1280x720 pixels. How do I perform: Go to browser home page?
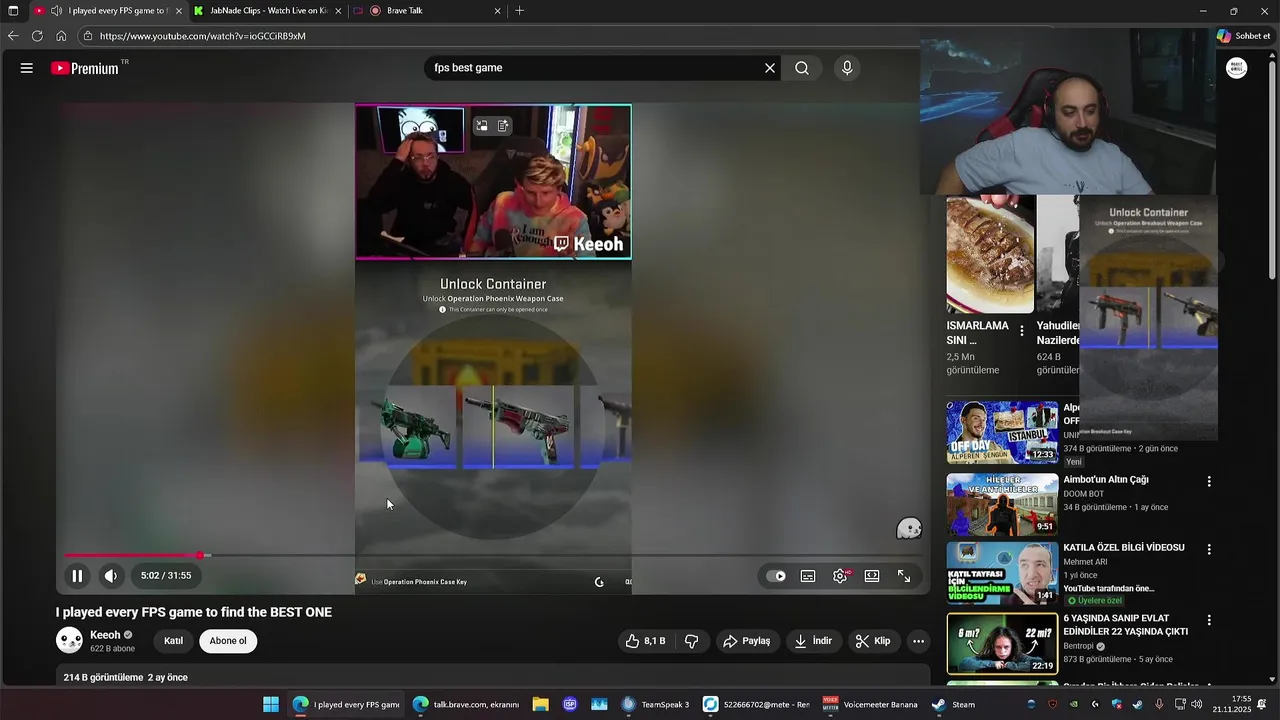point(61,36)
